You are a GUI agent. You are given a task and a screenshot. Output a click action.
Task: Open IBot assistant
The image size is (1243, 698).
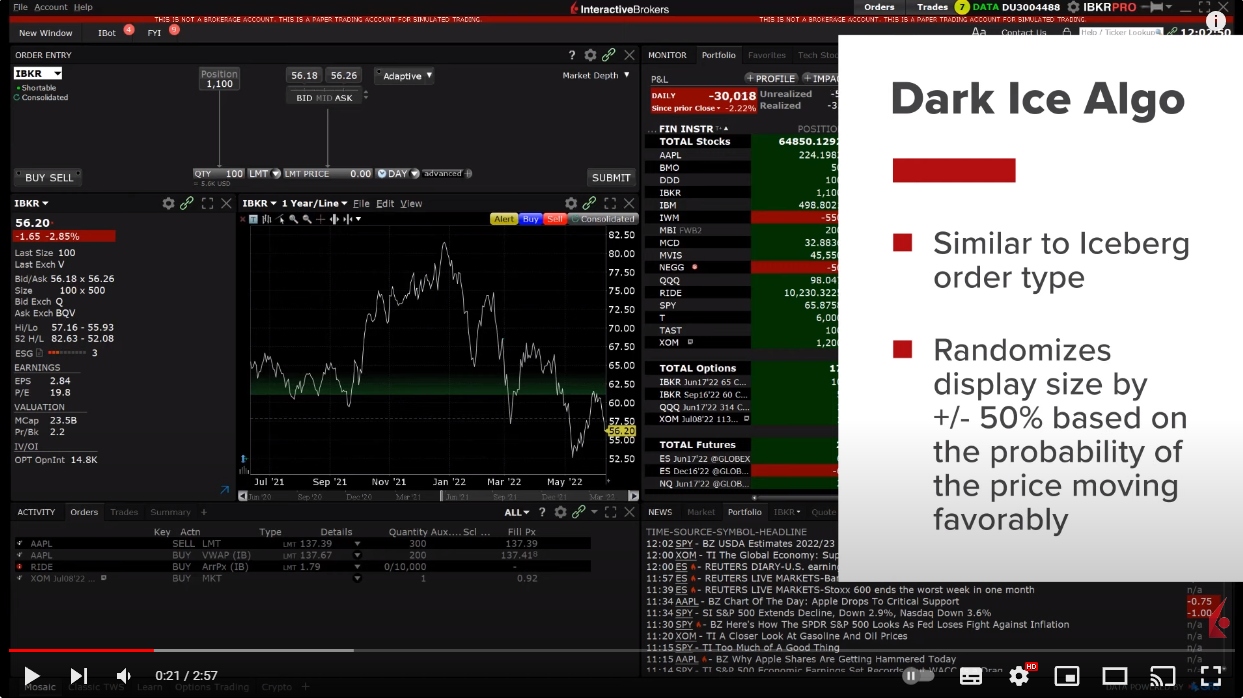[107, 33]
